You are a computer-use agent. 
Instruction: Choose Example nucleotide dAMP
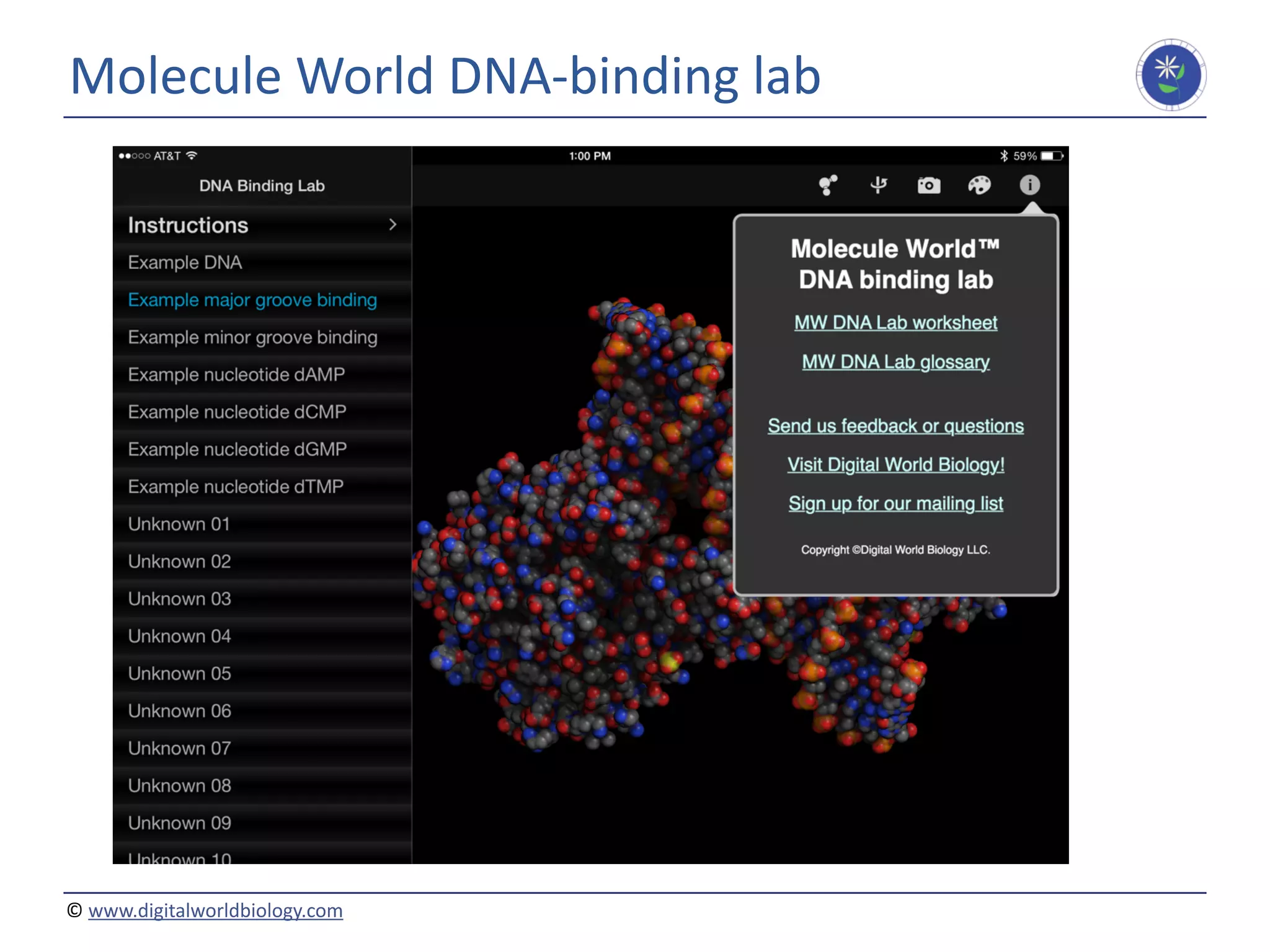(262, 374)
